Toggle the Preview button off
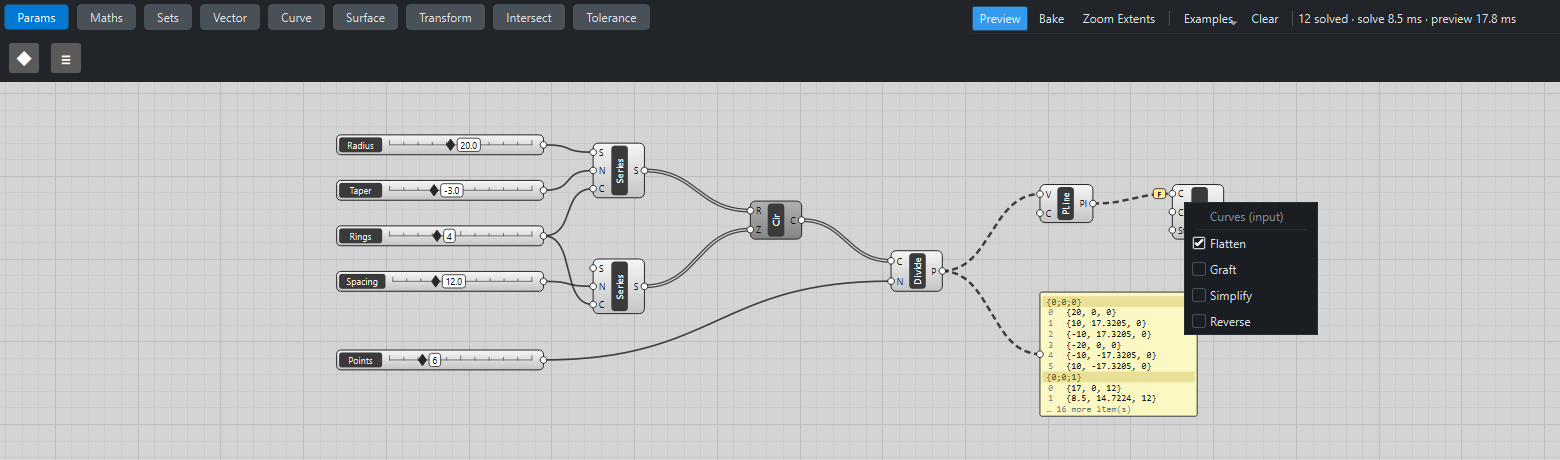1560x460 pixels. [1000, 18]
